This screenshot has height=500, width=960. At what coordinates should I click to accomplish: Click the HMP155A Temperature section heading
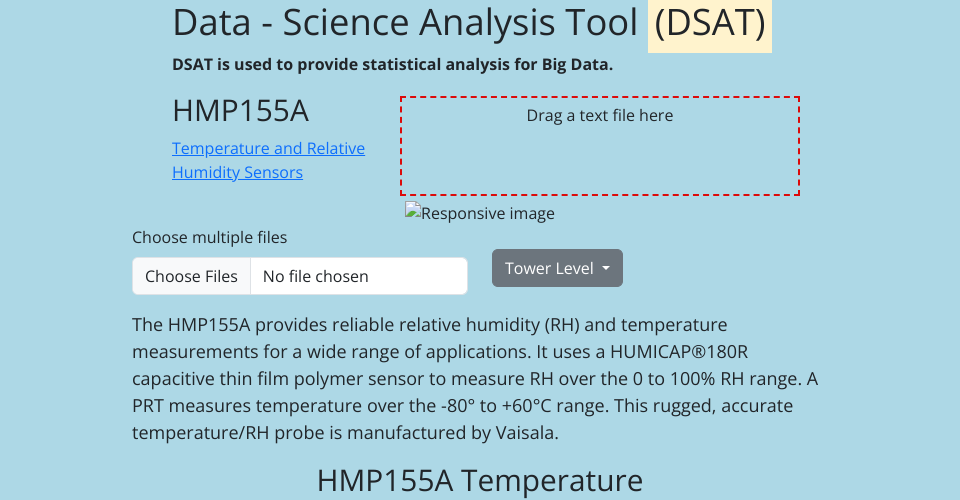[480, 481]
